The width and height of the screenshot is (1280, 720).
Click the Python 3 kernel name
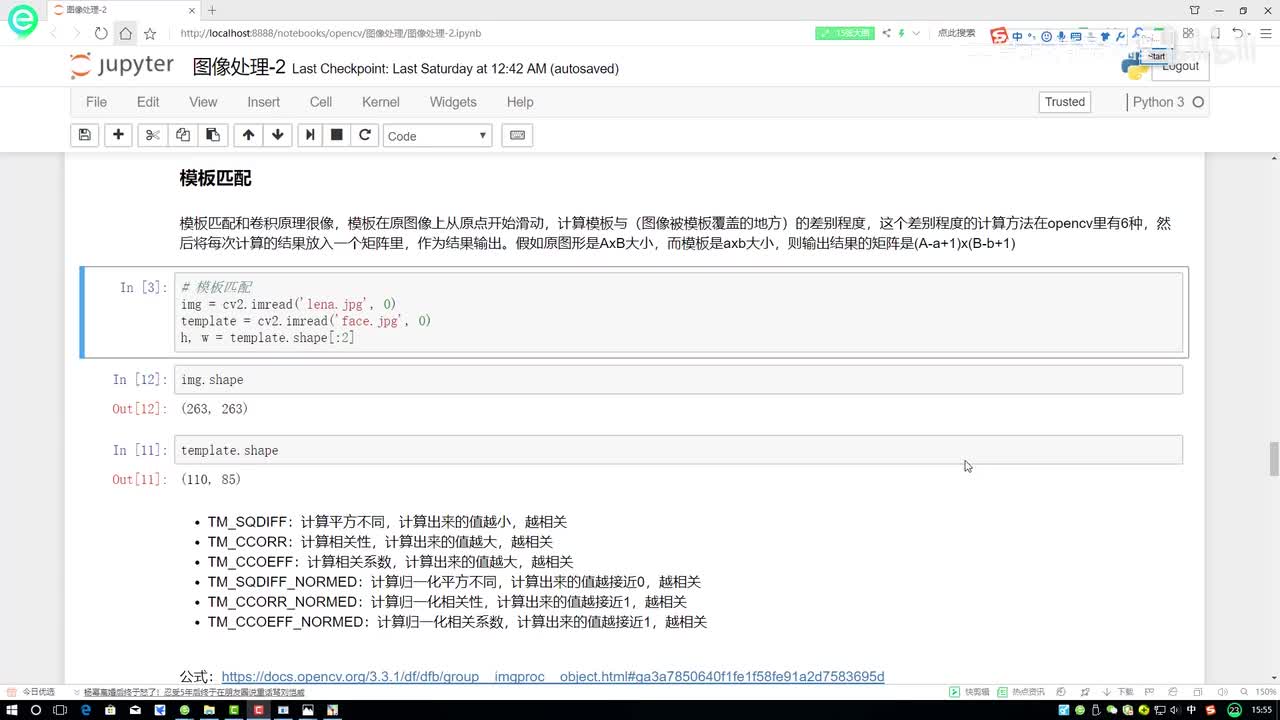pos(1158,102)
